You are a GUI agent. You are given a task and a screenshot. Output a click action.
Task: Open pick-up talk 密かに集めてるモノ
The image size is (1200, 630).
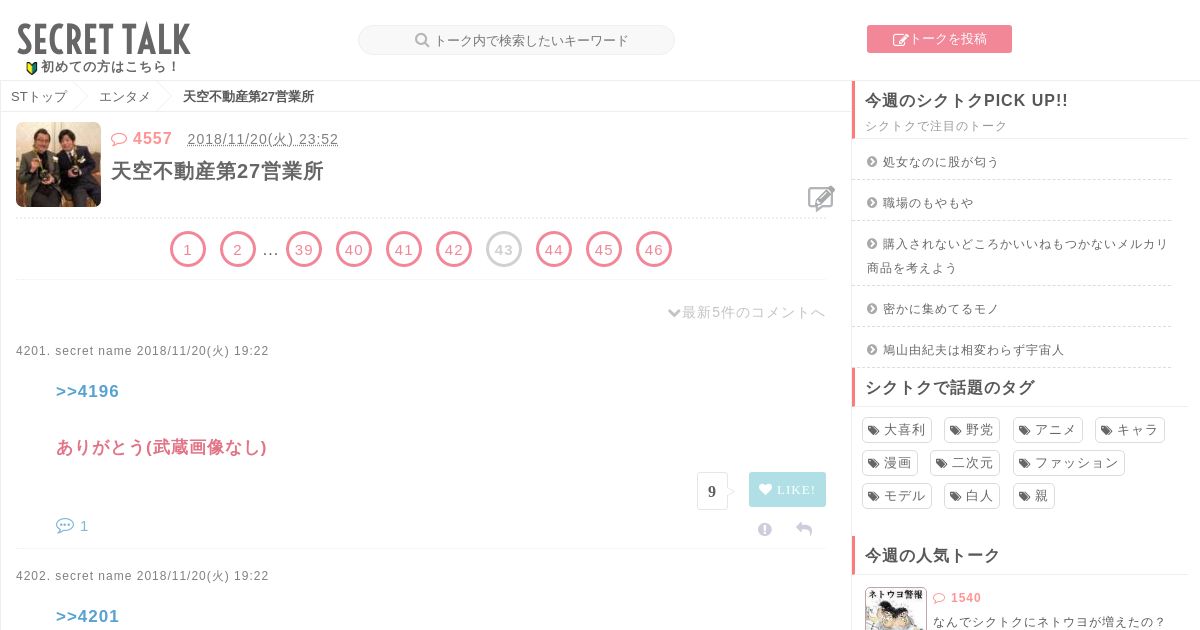pyautogui.click(x=940, y=309)
